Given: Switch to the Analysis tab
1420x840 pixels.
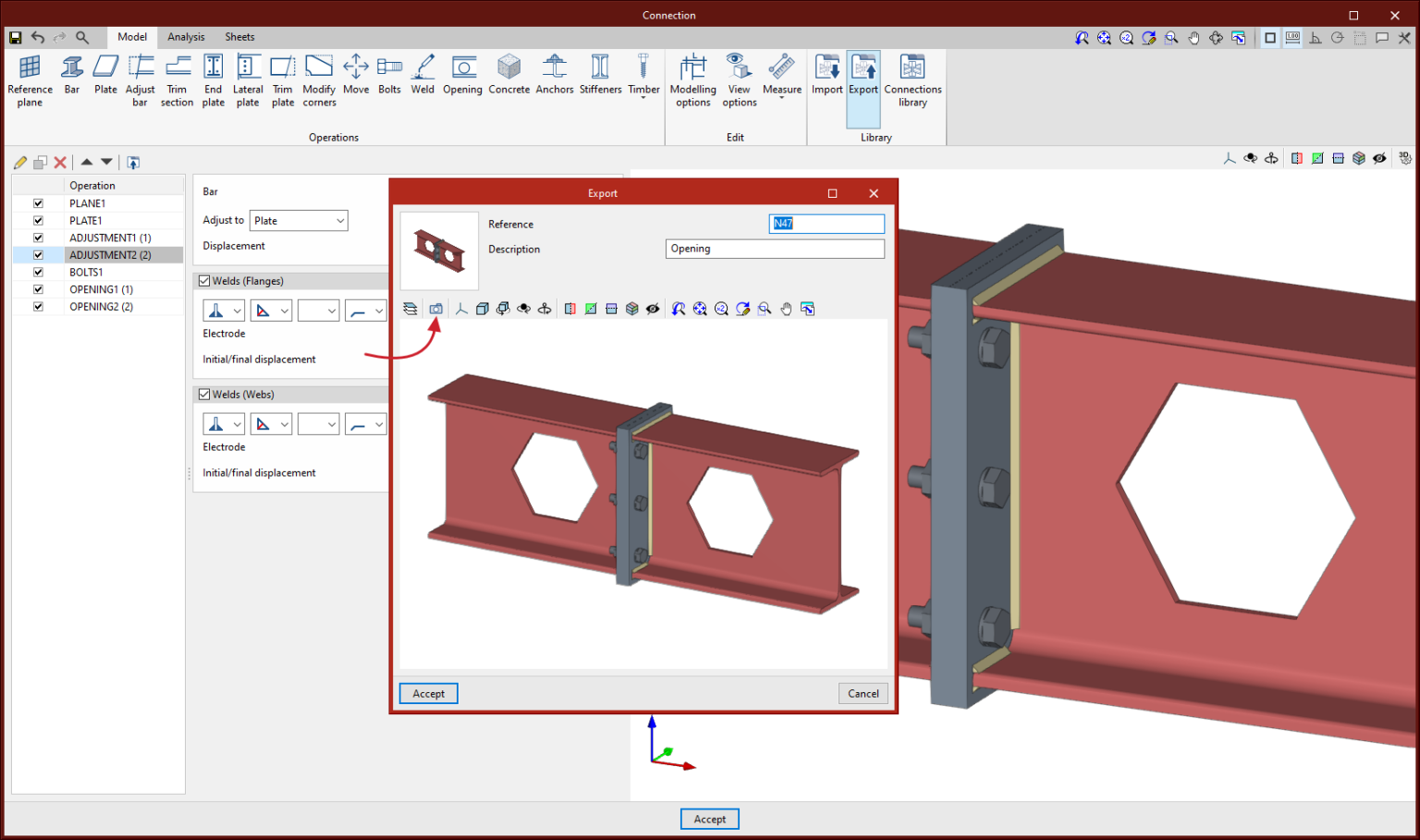Looking at the screenshot, I should click(186, 37).
